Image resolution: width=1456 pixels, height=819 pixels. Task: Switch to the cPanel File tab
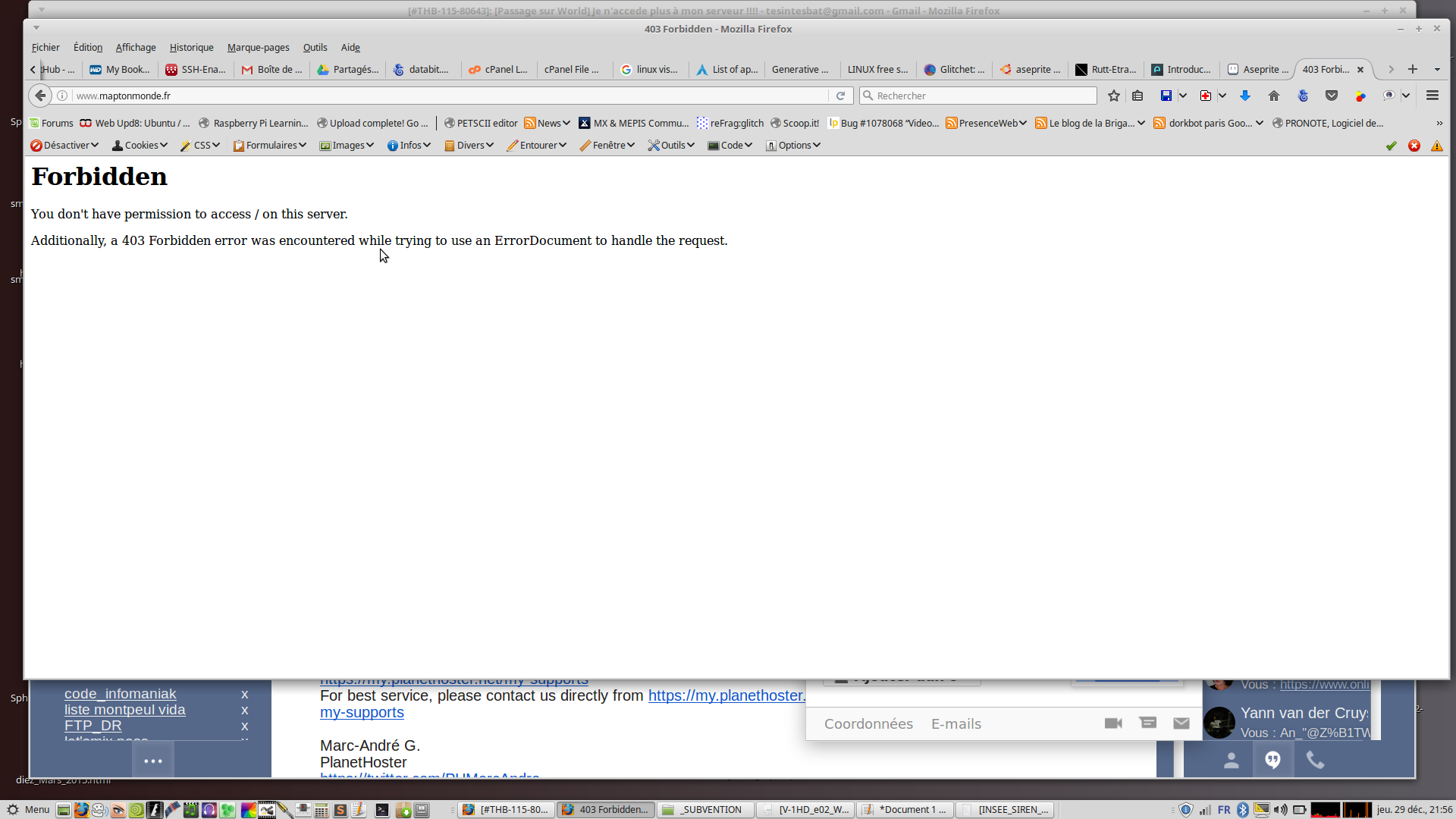pyautogui.click(x=572, y=69)
